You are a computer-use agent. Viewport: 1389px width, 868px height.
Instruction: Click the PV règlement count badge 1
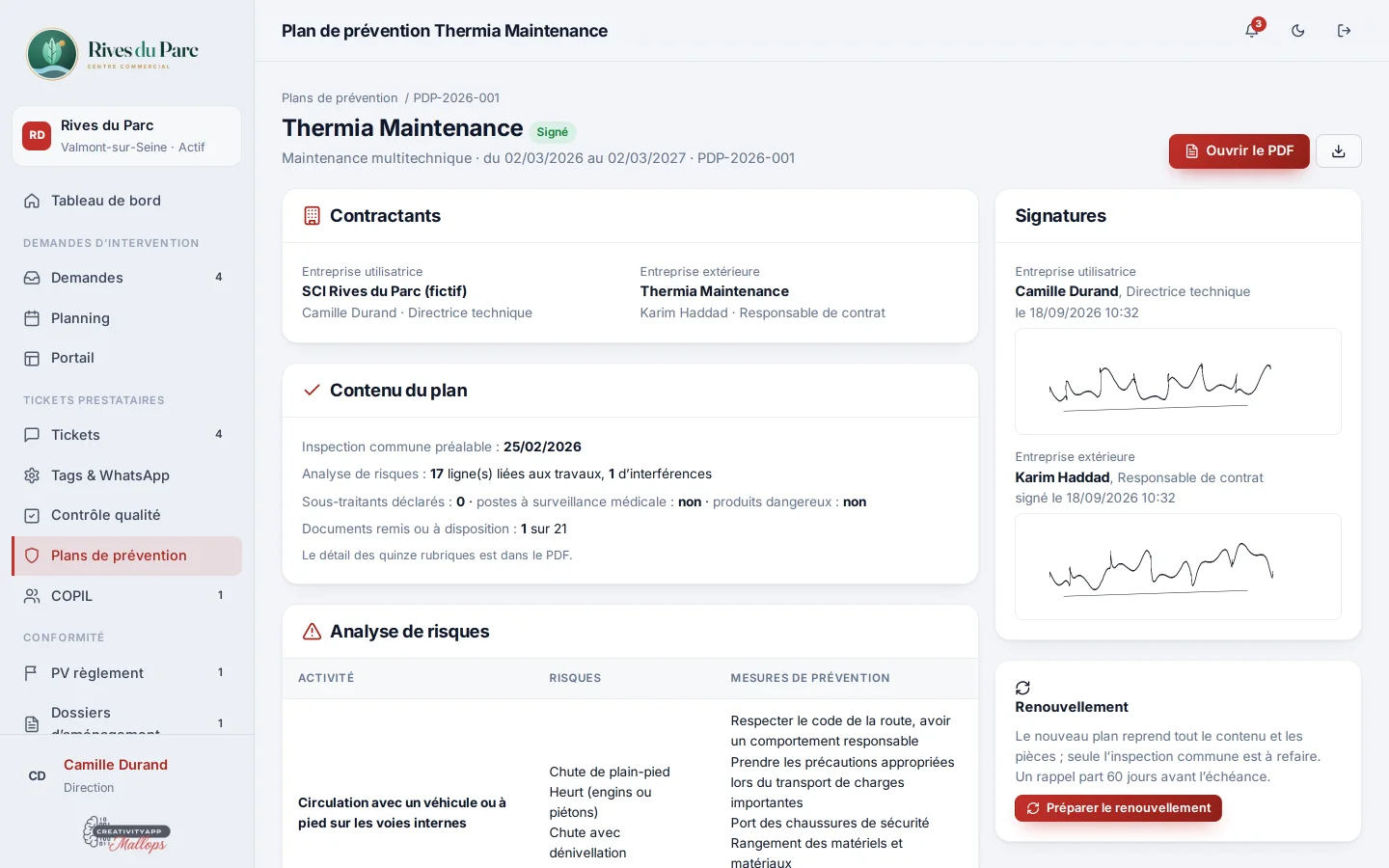pos(220,673)
